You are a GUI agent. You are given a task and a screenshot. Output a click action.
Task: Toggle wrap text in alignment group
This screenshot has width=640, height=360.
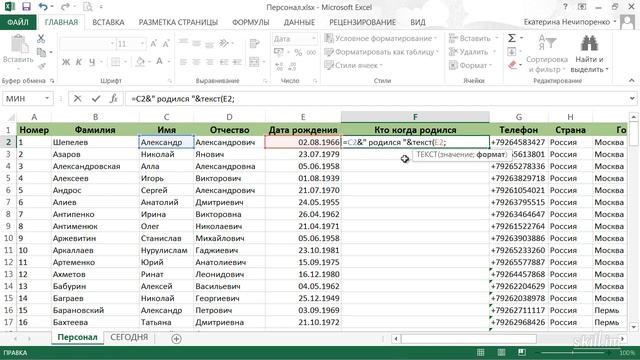tap(254, 43)
